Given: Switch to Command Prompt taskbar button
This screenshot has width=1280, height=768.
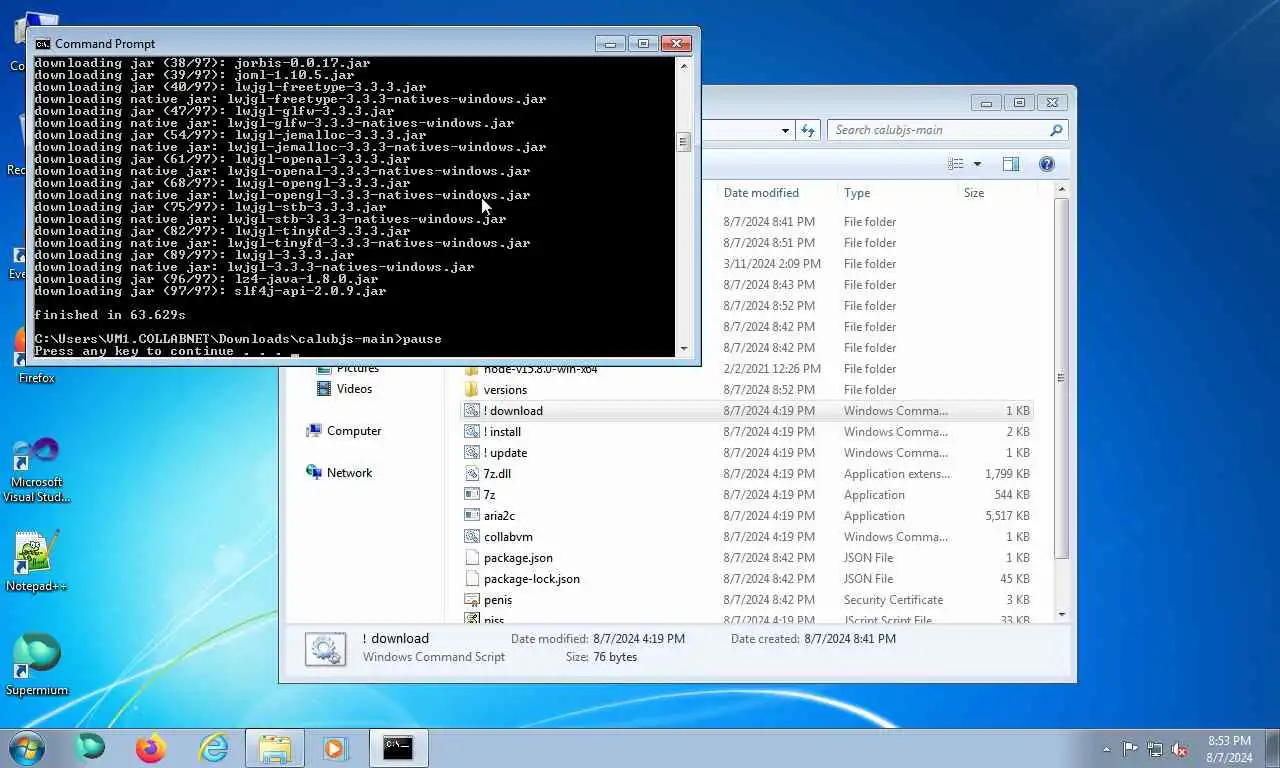Looking at the screenshot, I should point(398,747).
